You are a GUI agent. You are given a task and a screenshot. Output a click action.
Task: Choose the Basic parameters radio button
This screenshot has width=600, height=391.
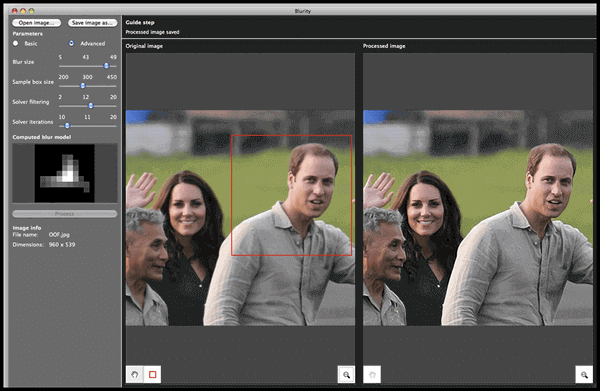[x=16, y=43]
